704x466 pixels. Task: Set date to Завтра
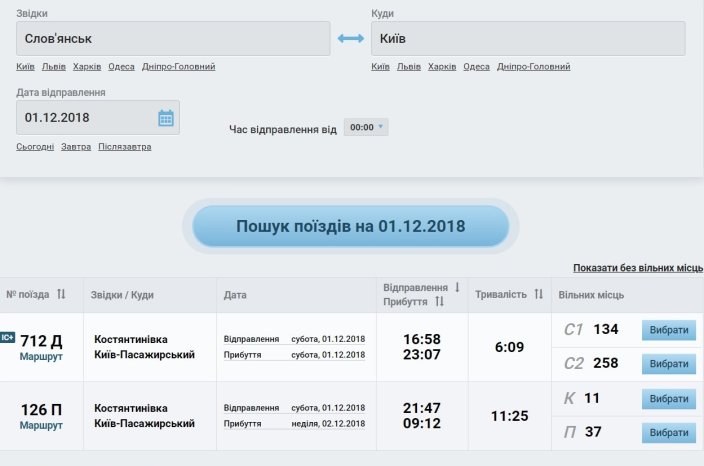76,147
